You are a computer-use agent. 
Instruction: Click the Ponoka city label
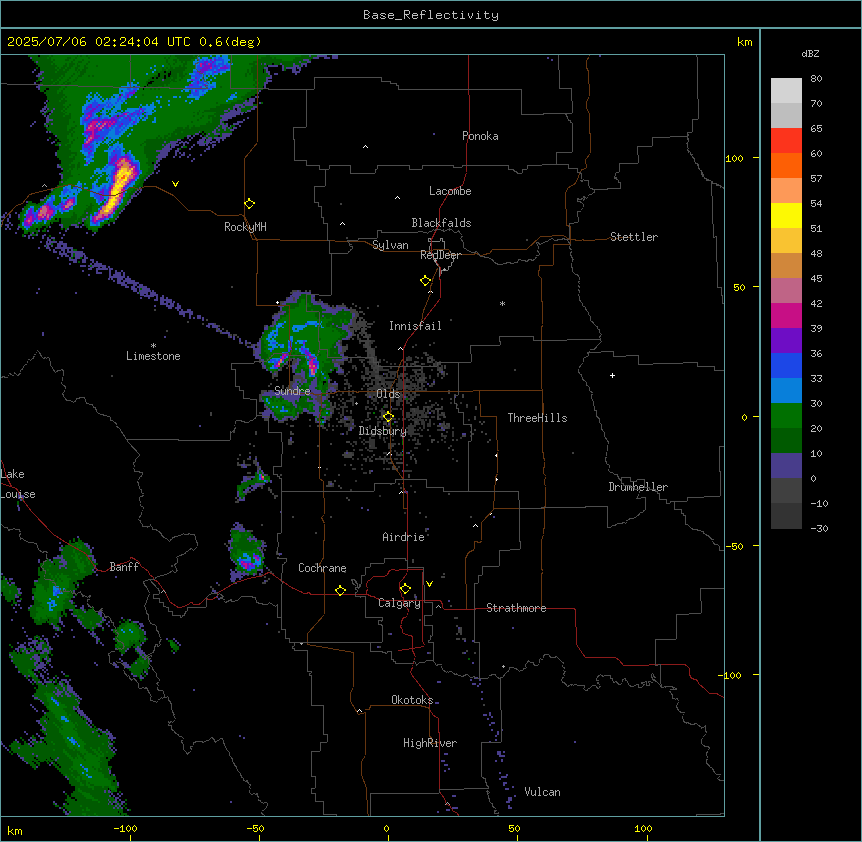coord(480,136)
